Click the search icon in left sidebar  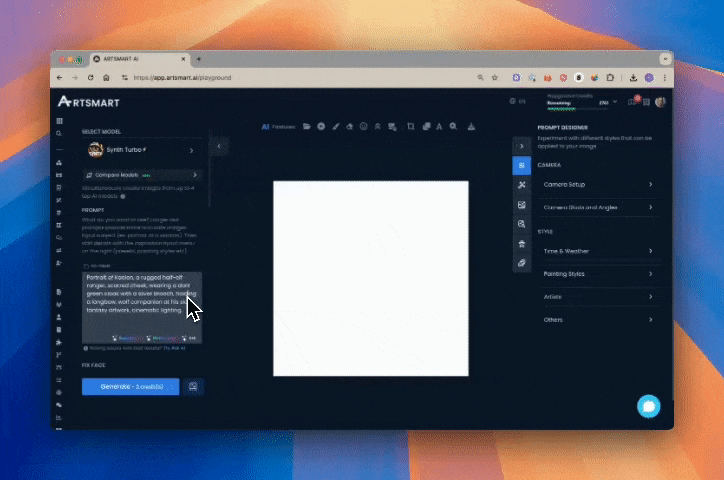[x=59, y=133]
